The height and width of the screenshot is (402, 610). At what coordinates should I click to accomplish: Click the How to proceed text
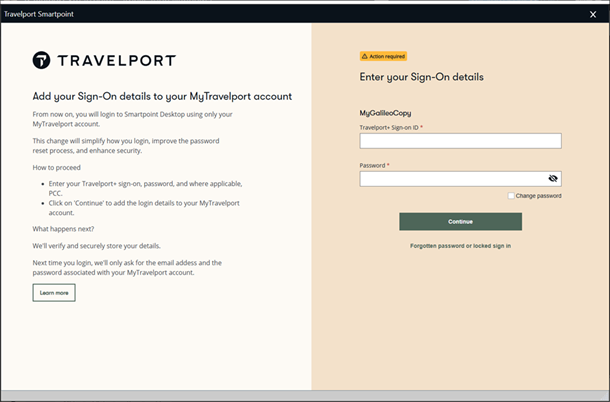(x=56, y=169)
